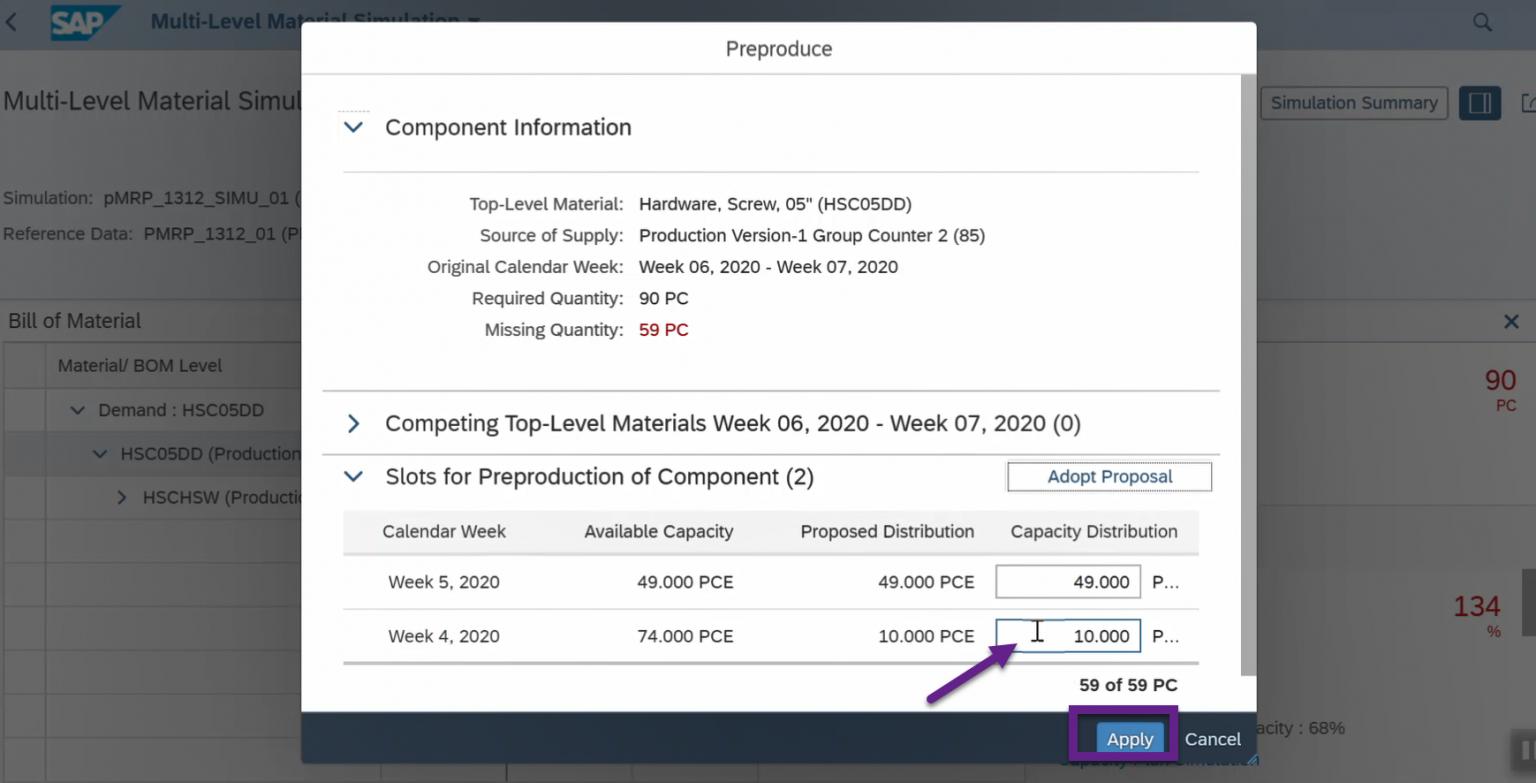The height and width of the screenshot is (783, 1536).
Task: Collapse the Demand: HSC05DD tree node
Action: (x=76, y=410)
